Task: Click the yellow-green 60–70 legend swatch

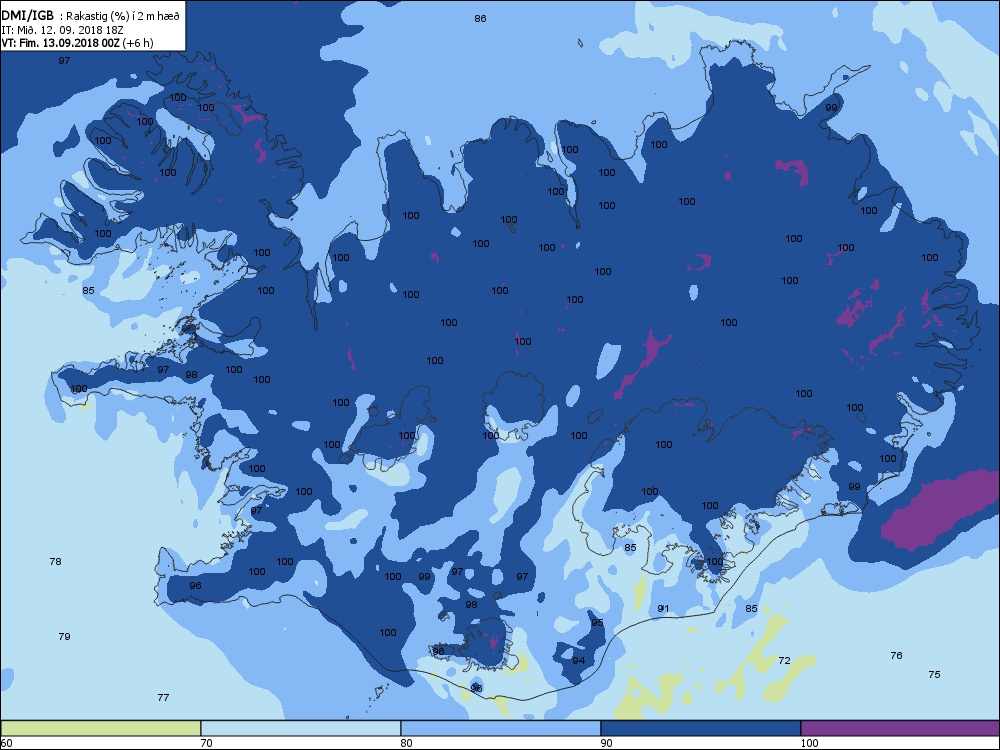Action: (101, 728)
